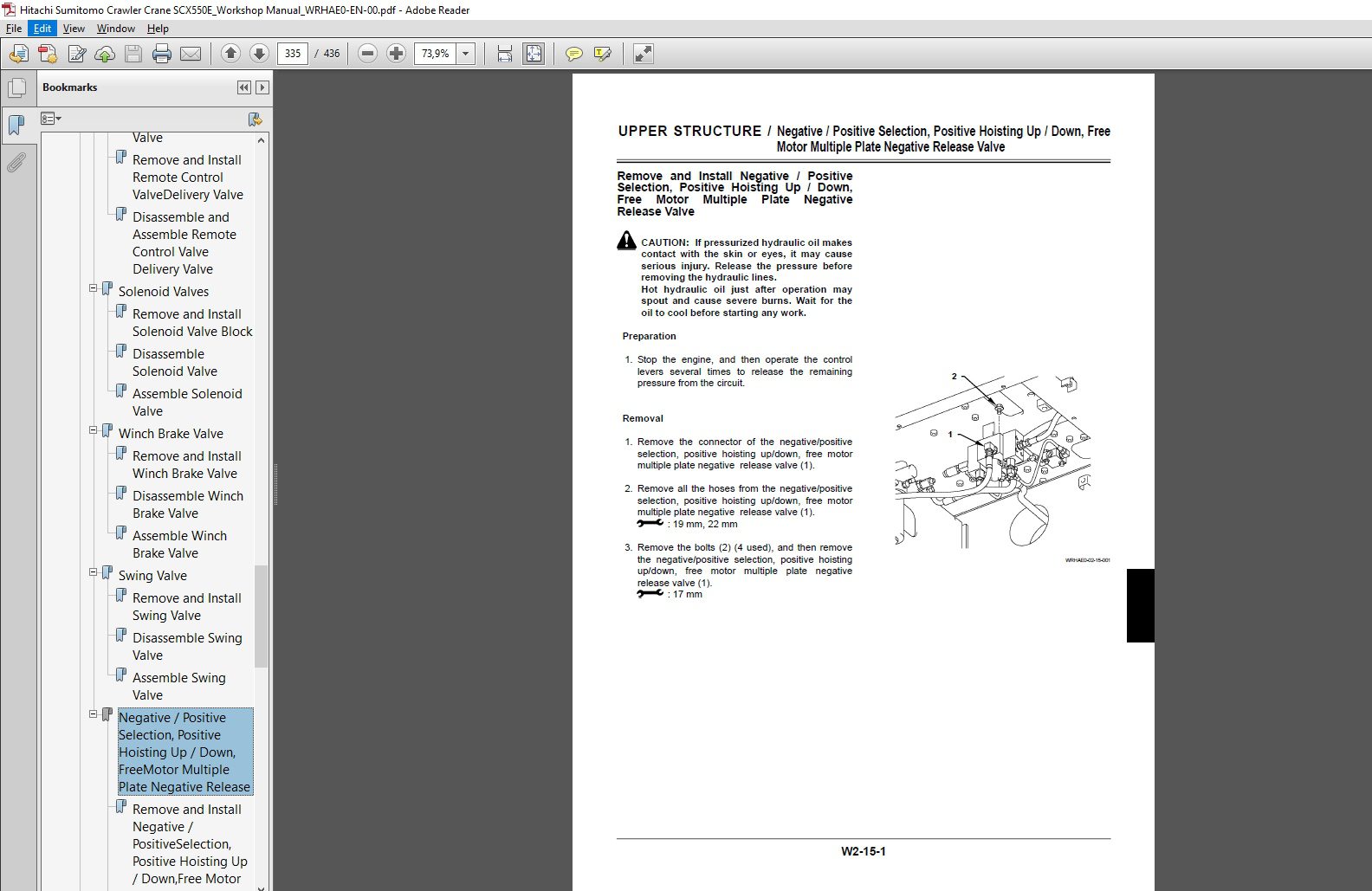Click the fit one full page icon

point(534,54)
